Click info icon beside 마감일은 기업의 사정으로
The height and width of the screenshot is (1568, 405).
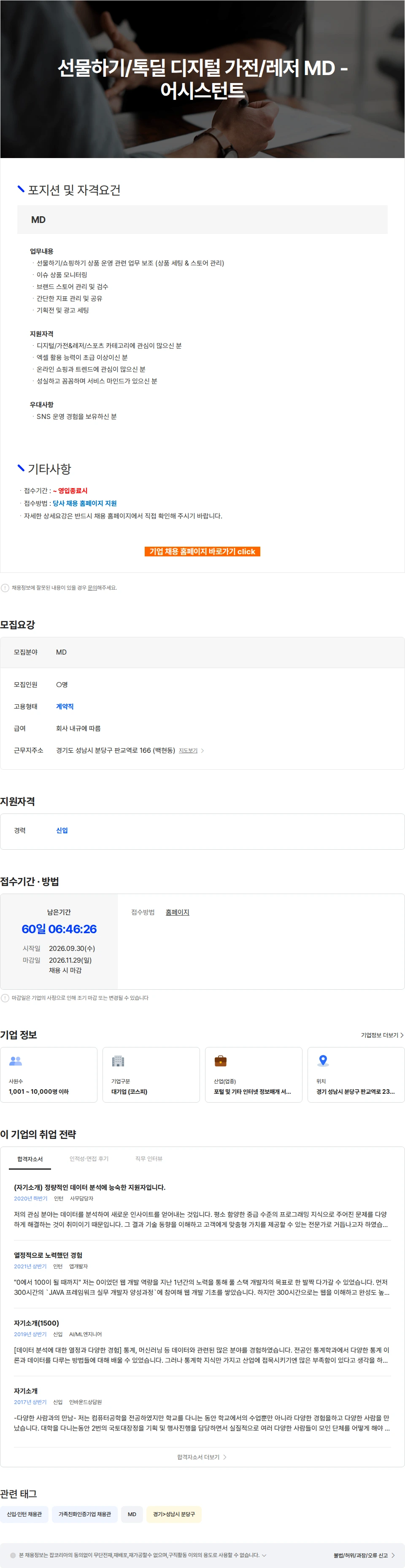(5, 998)
